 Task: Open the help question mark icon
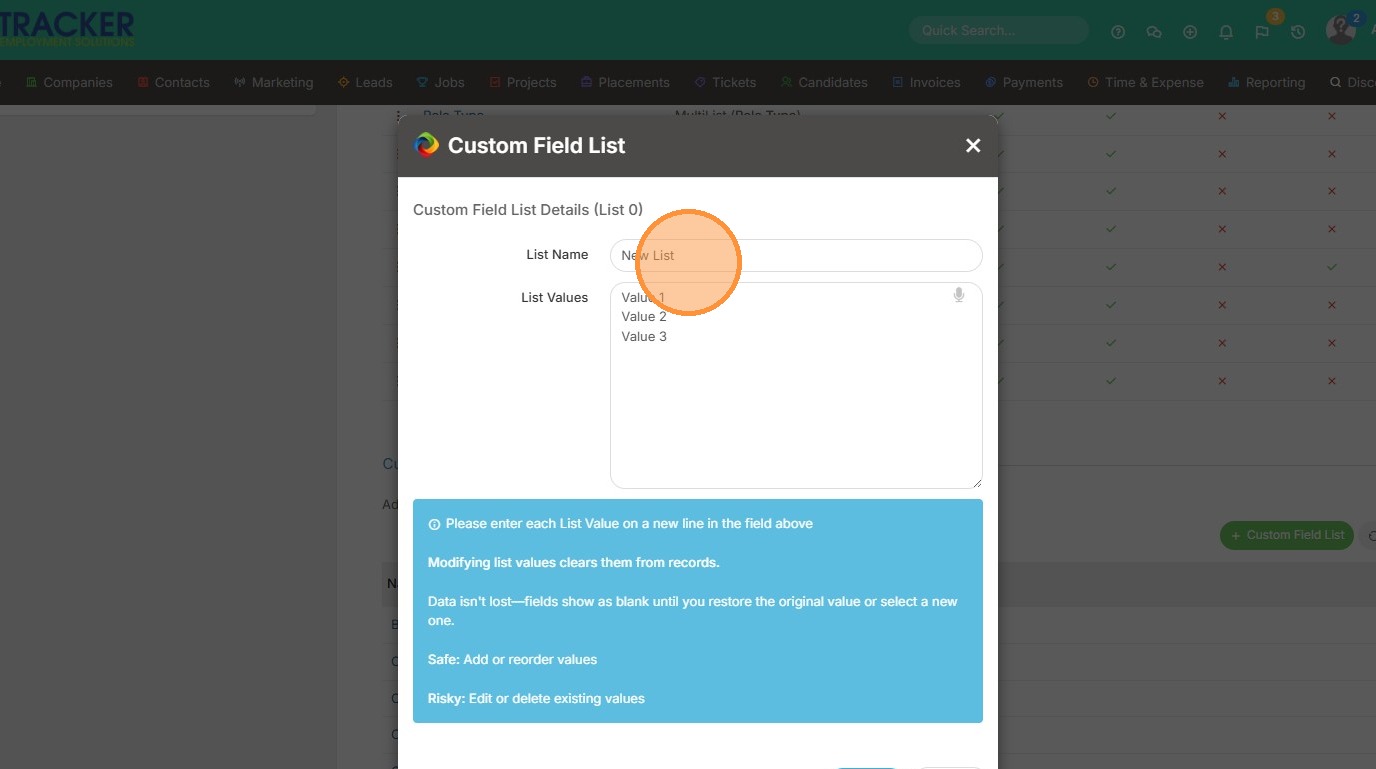pyautogui.click(x=1118, y=32)
